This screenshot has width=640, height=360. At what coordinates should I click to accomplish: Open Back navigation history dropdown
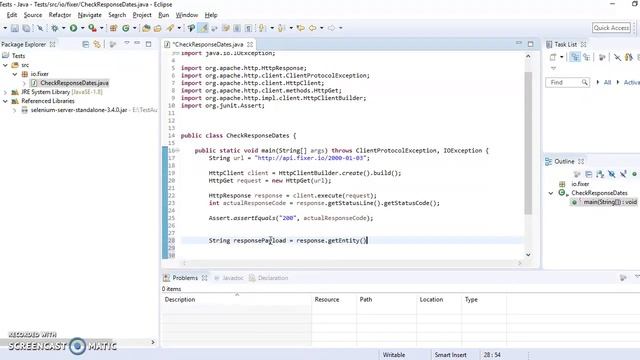pos(322,28)
